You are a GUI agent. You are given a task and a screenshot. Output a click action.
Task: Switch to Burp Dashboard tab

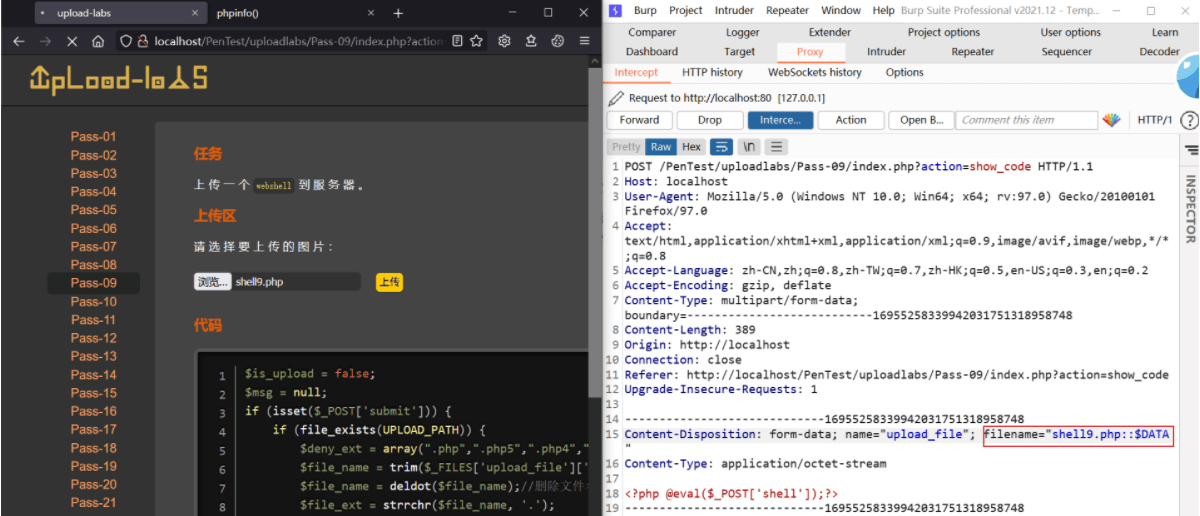point(652,52)
